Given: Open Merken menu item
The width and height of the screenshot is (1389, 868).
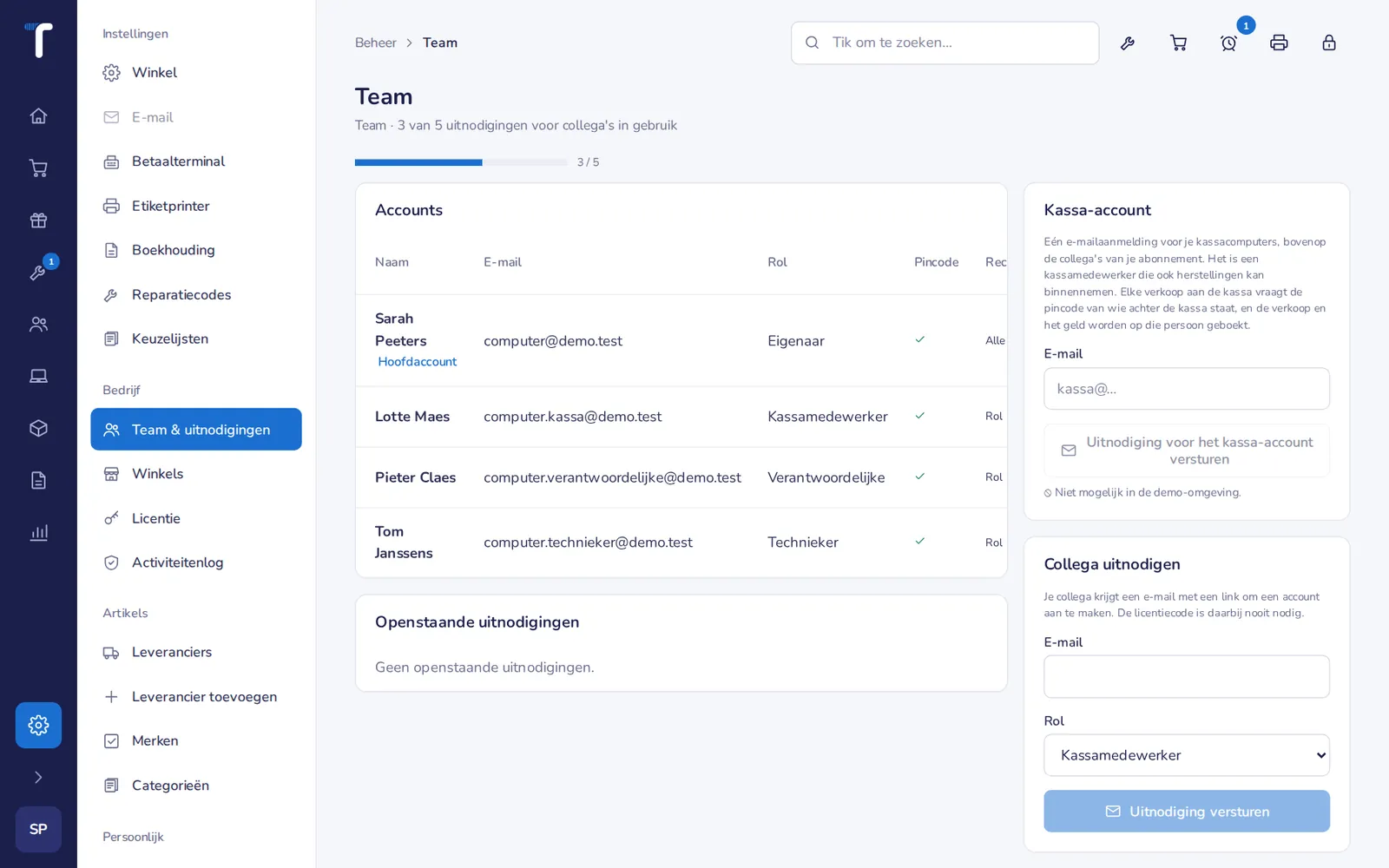Looking at the screenshot, I should click(x=196, y=741).
